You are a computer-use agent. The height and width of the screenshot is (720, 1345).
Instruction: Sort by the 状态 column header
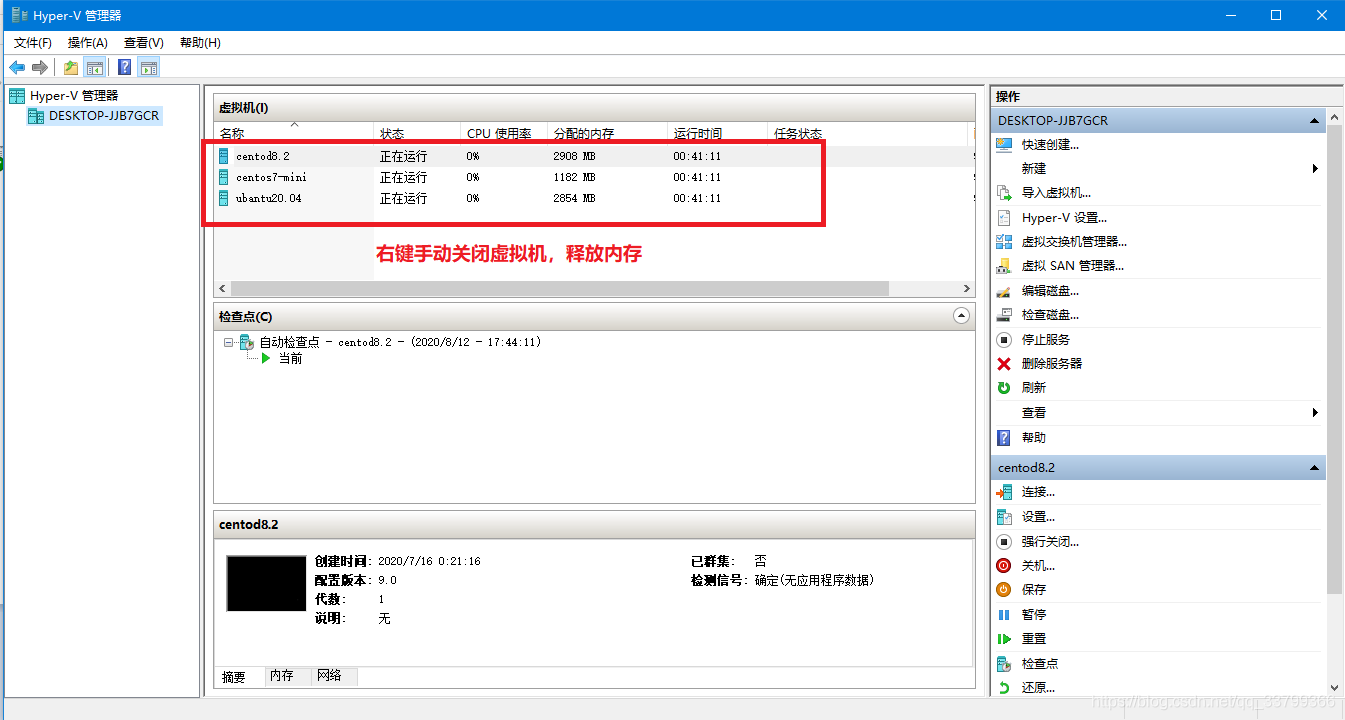(418, 133)
